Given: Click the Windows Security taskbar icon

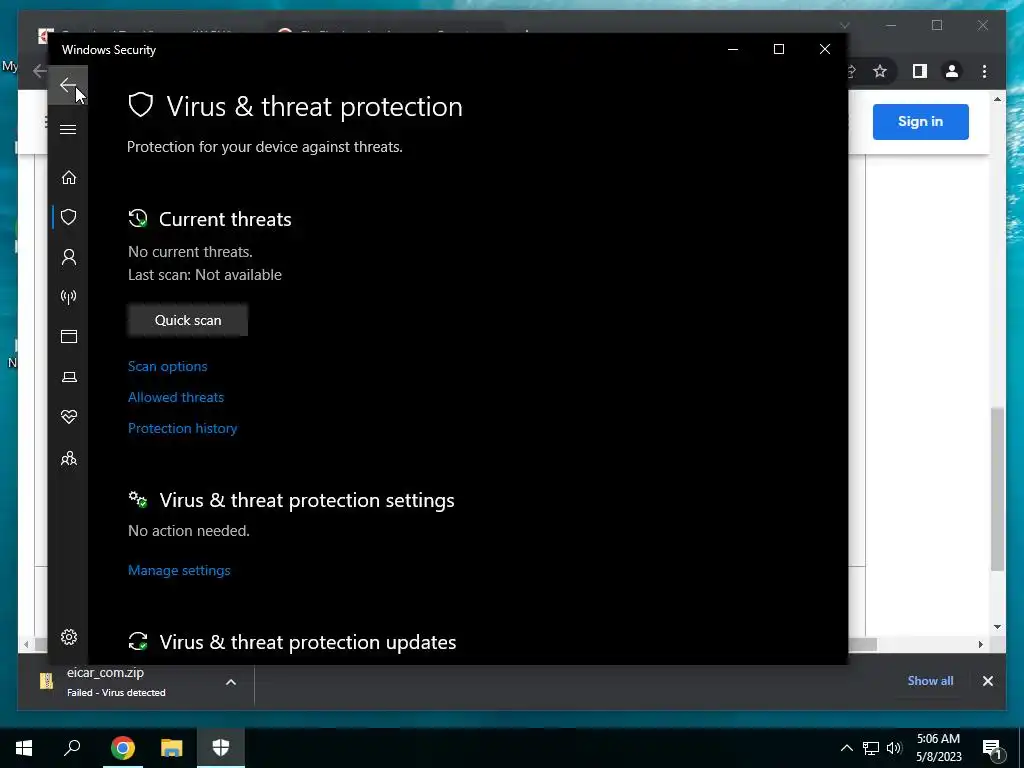Looking at the screenshot, I should 221,748.
